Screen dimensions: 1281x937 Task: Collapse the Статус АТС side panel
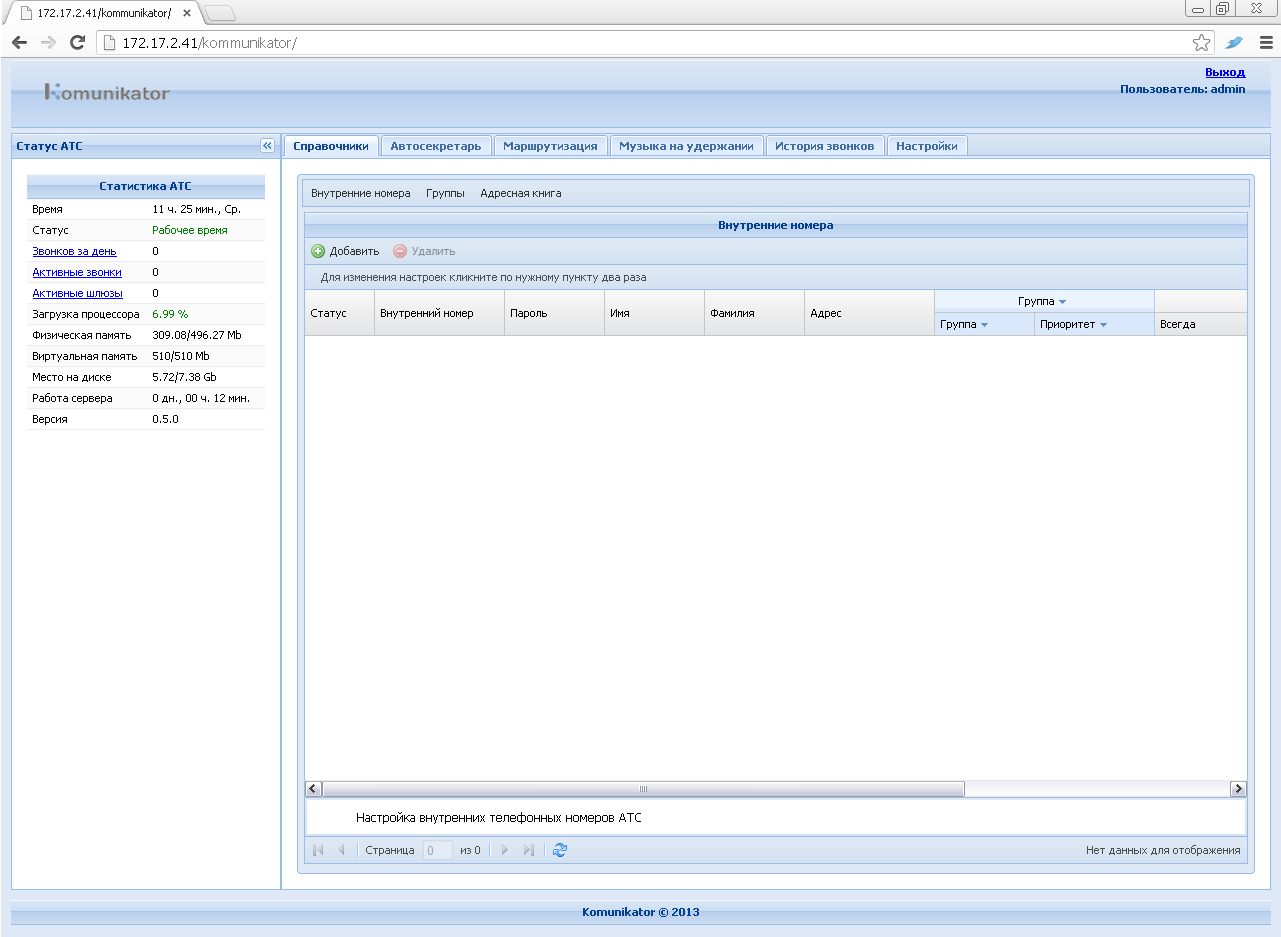pos(267,145)
